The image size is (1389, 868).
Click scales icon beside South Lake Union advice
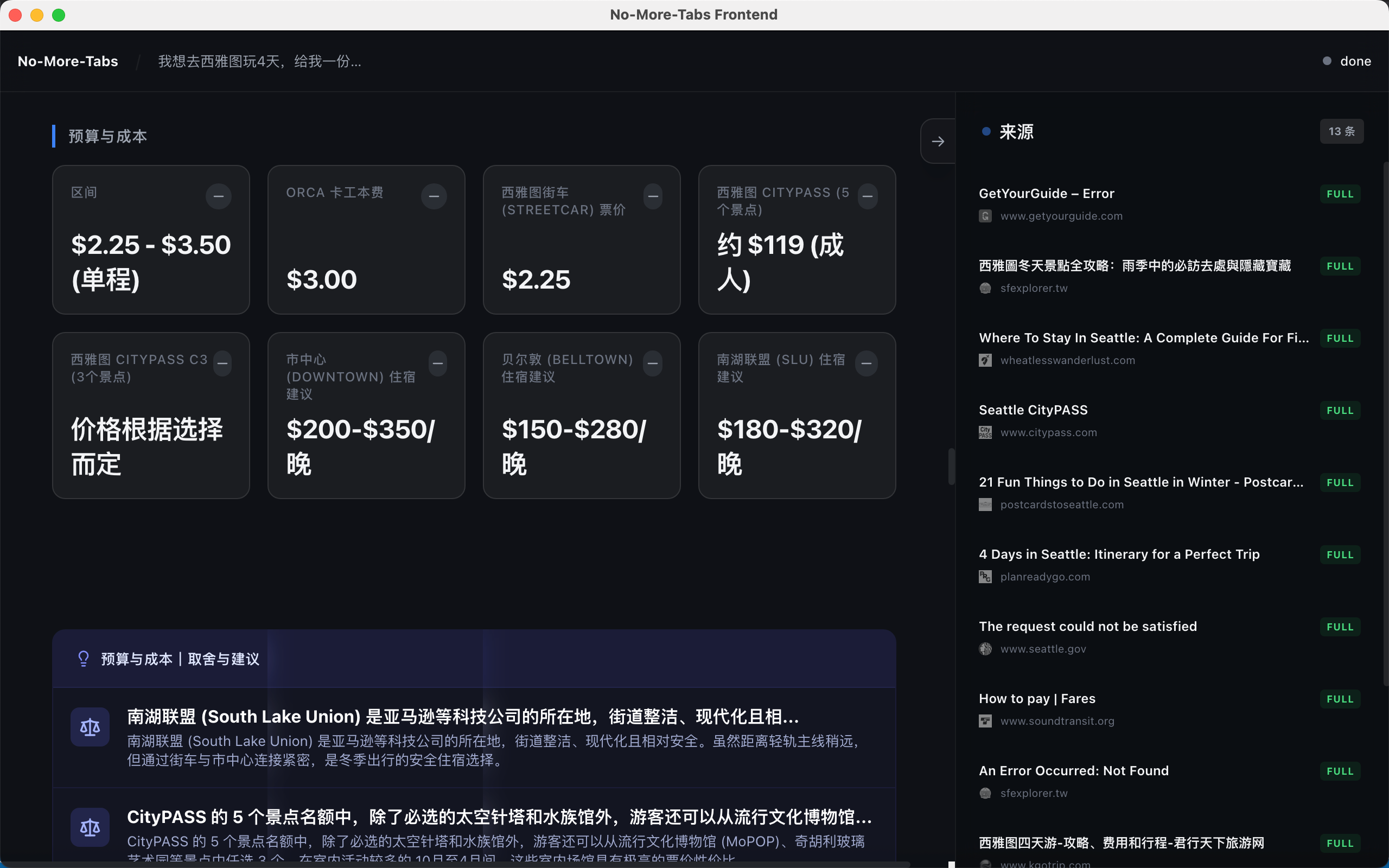pos(90,727)
